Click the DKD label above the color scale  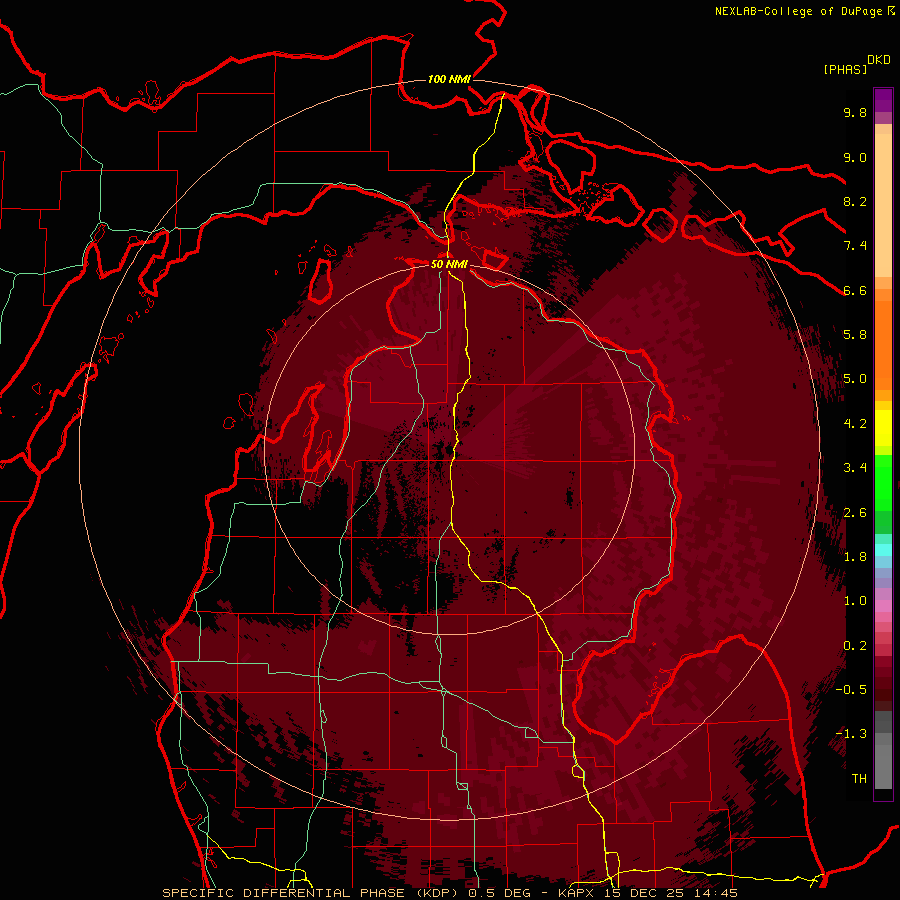(879, 60)
